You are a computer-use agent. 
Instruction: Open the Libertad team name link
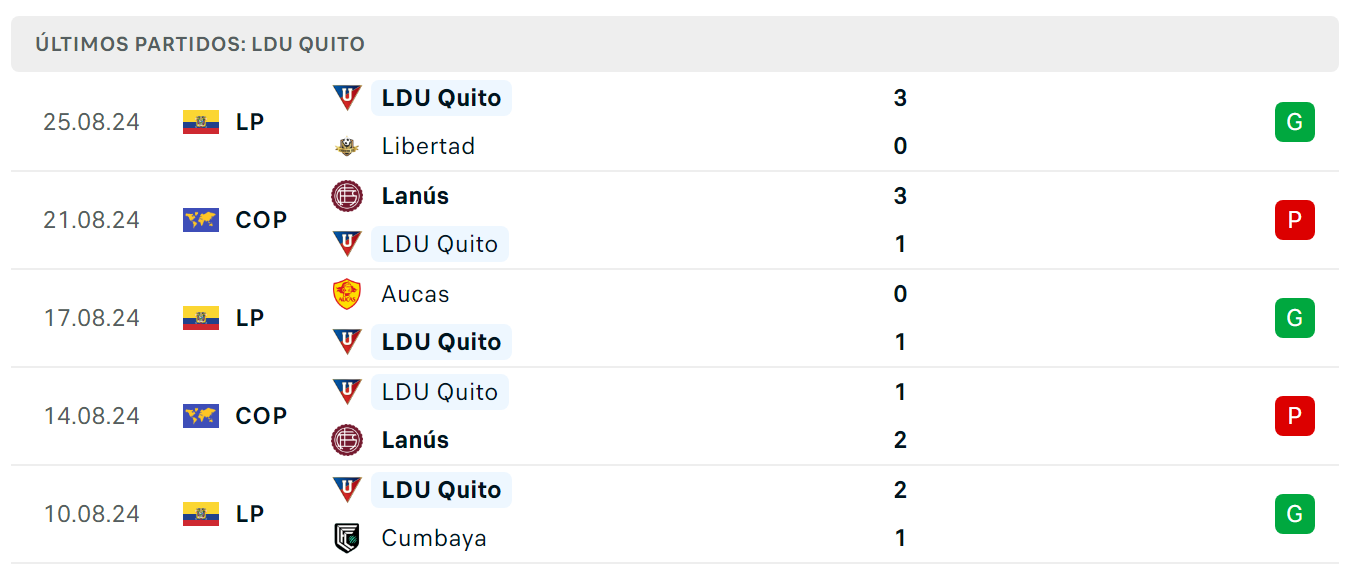428,146
